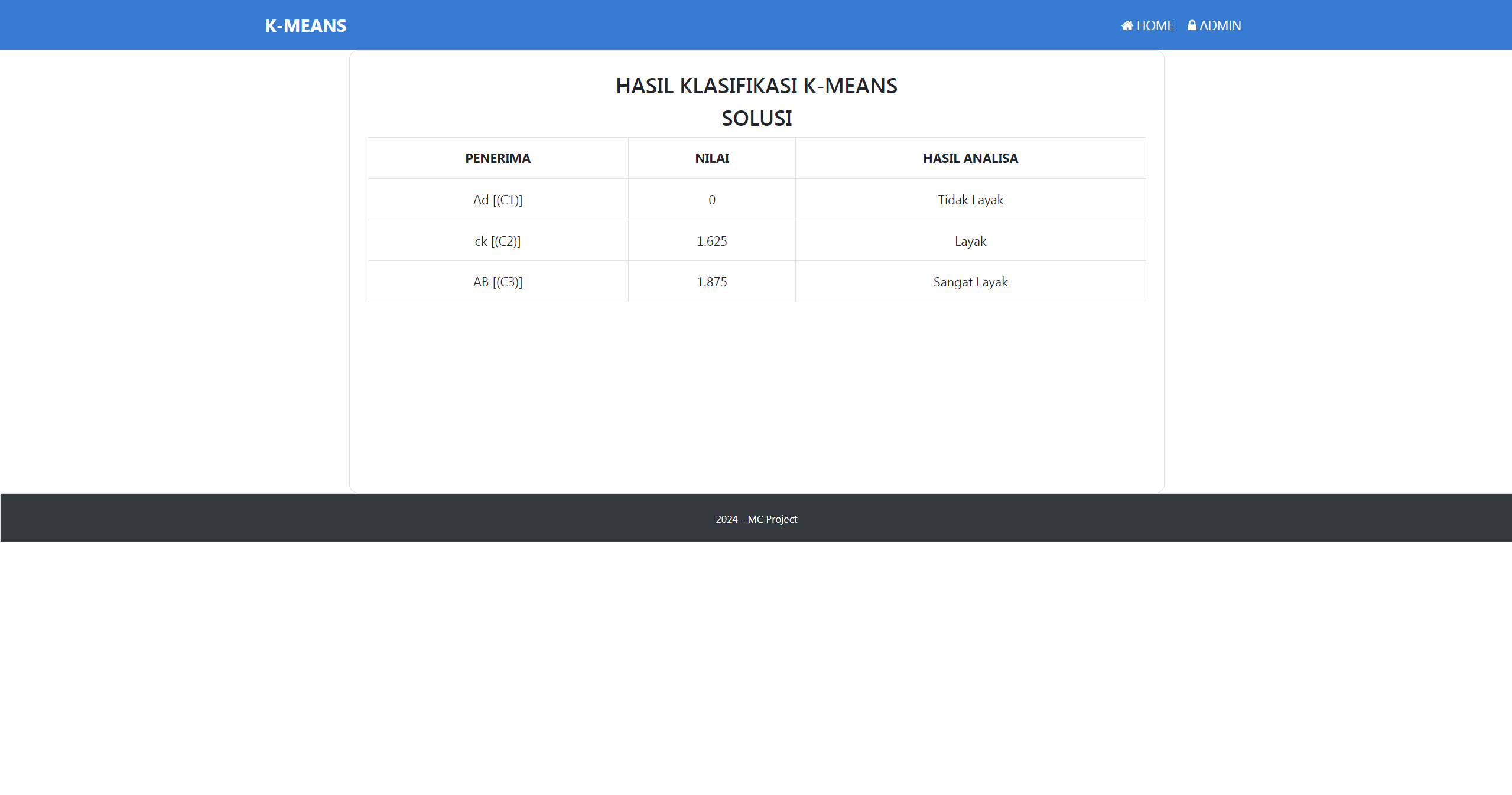Select the K-MEANS brand logo
Image resolution: width=1512 pixels, height=795 pixels.
[x=305, y=25]
